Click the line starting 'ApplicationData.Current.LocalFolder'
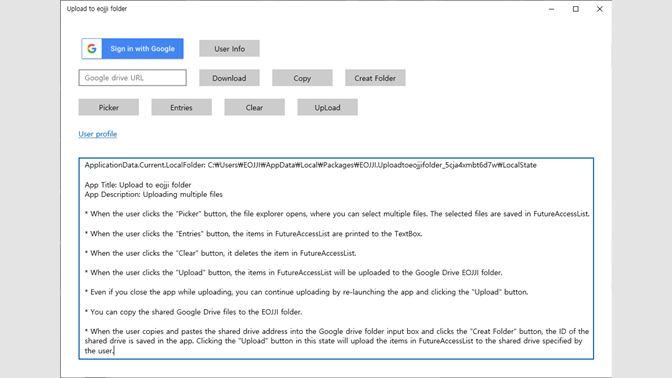The height and width of the screenshot is (378, 672). pyautogui.click(x=310, y=165)
